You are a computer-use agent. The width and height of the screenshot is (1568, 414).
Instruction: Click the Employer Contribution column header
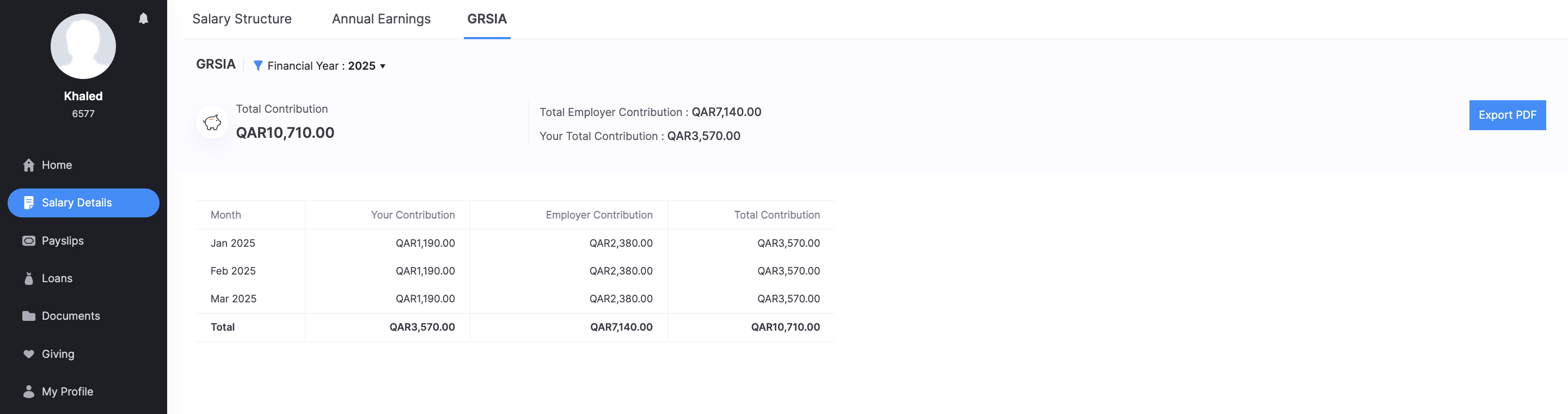pyautogui.click(x=598, y=215)
